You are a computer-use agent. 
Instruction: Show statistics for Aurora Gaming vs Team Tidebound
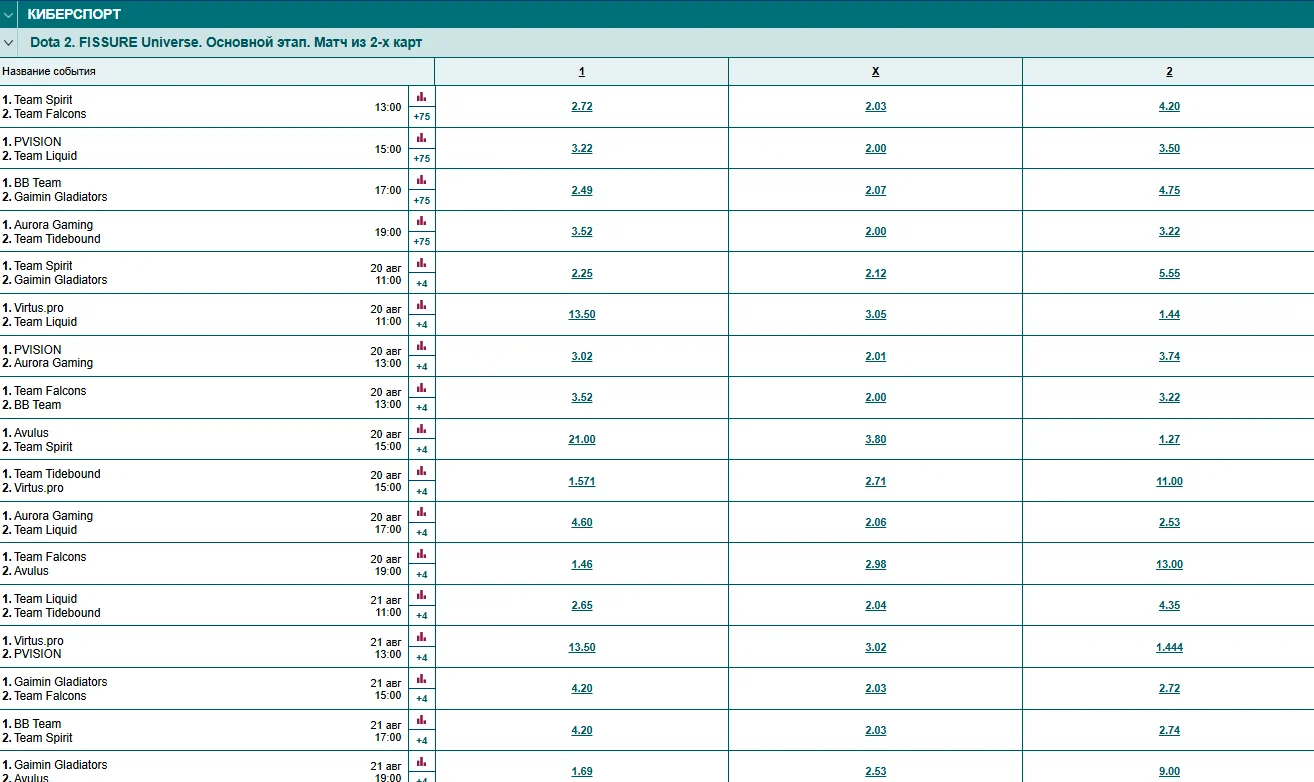(x=421, y=221)
